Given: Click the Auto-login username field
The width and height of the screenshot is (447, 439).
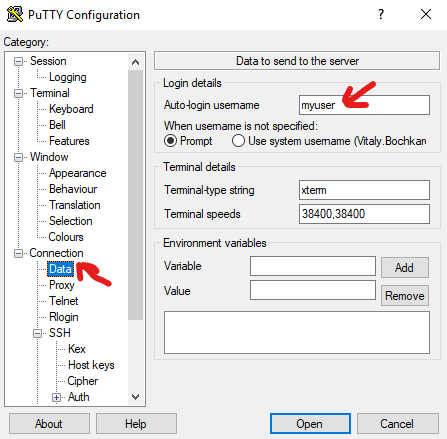Looking at the screenshot, I should click(x=364, y=105).
